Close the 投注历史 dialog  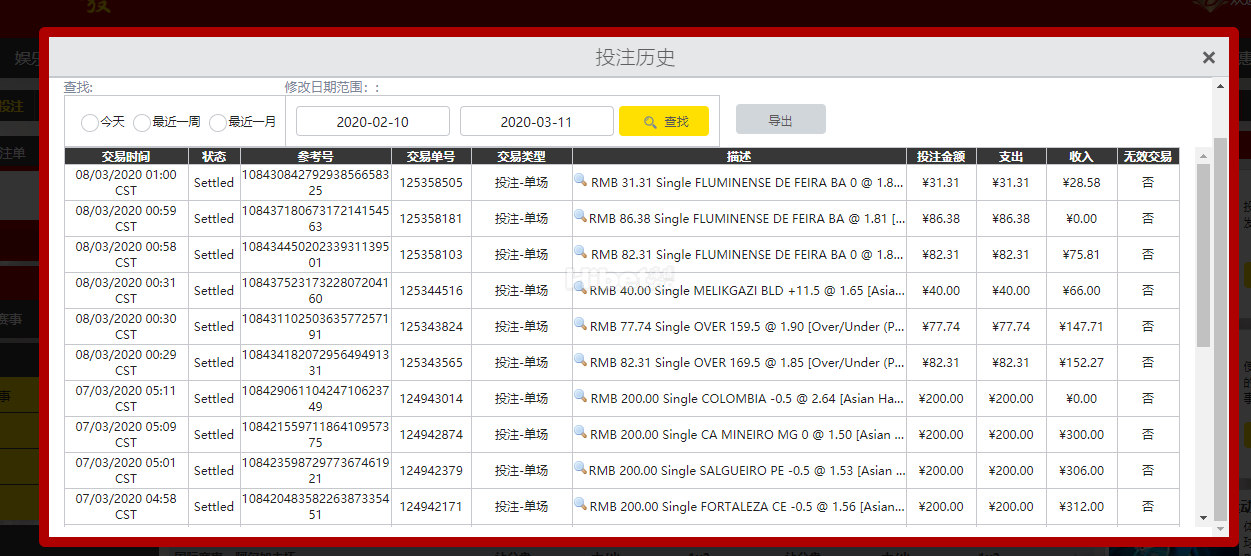(x=1208, y=58)
